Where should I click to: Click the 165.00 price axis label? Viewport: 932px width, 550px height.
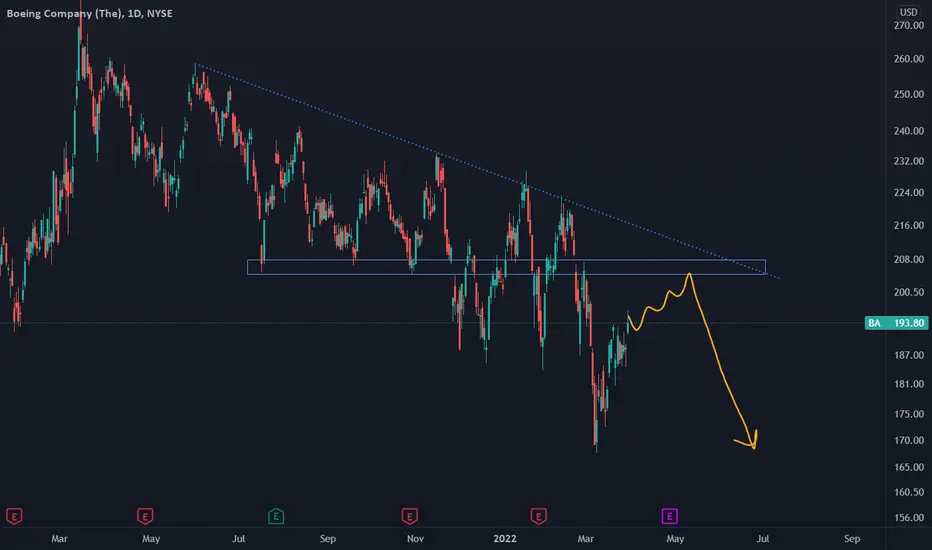(x=909, y=467)
